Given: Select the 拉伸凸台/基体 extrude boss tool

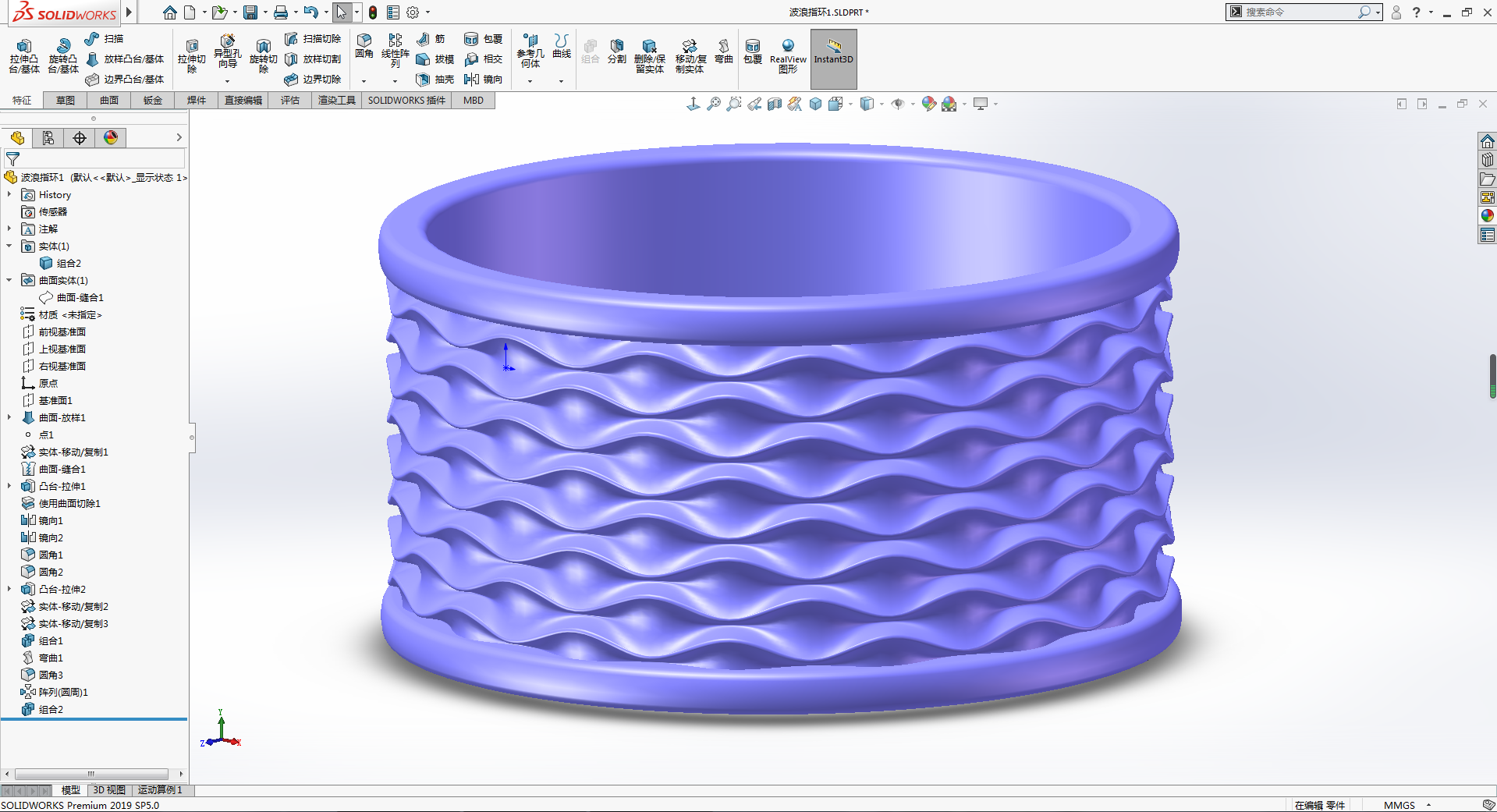Looking at the screenshot, I should 24,55.
